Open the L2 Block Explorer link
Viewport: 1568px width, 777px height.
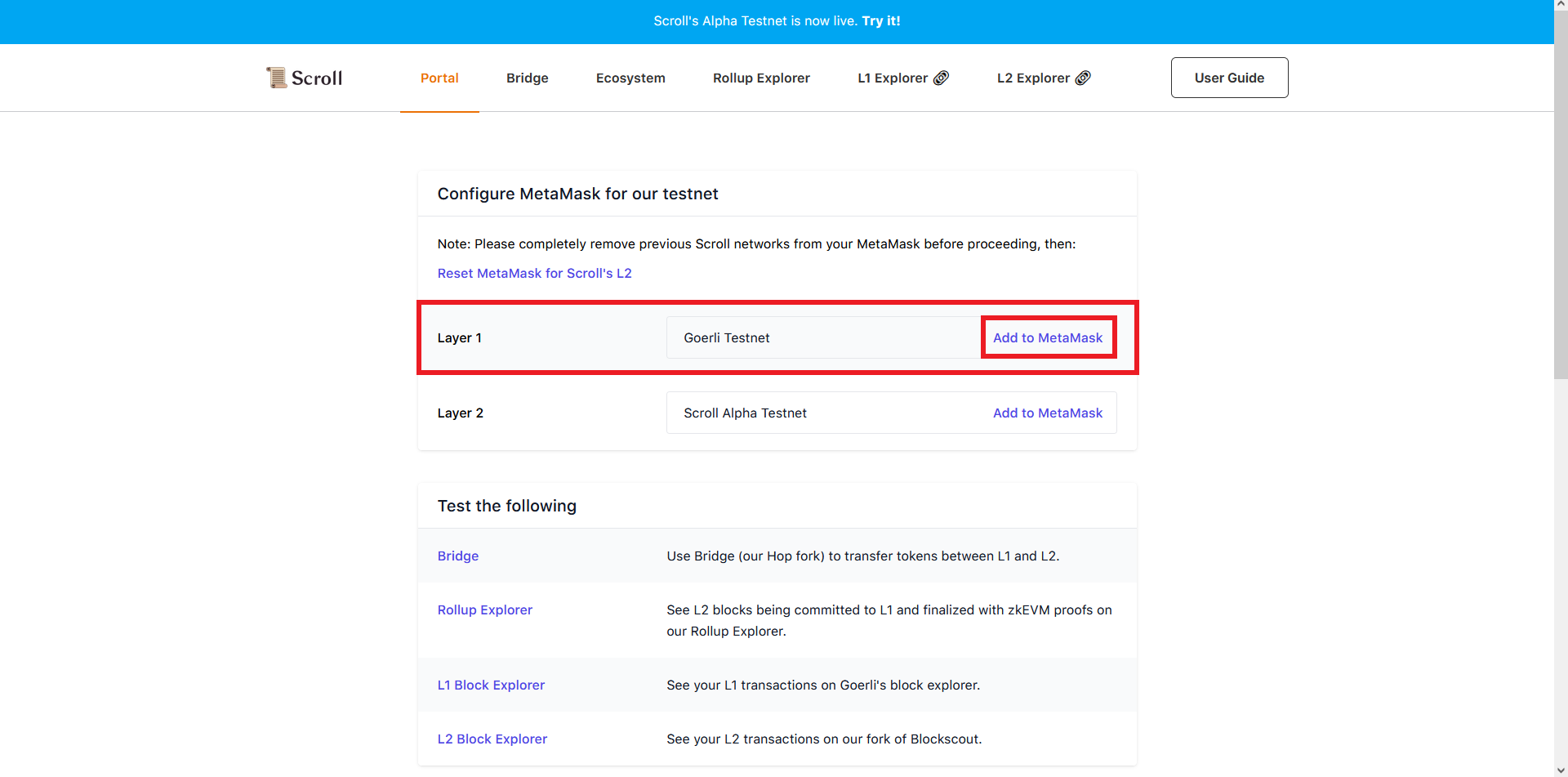click(492, 739)
